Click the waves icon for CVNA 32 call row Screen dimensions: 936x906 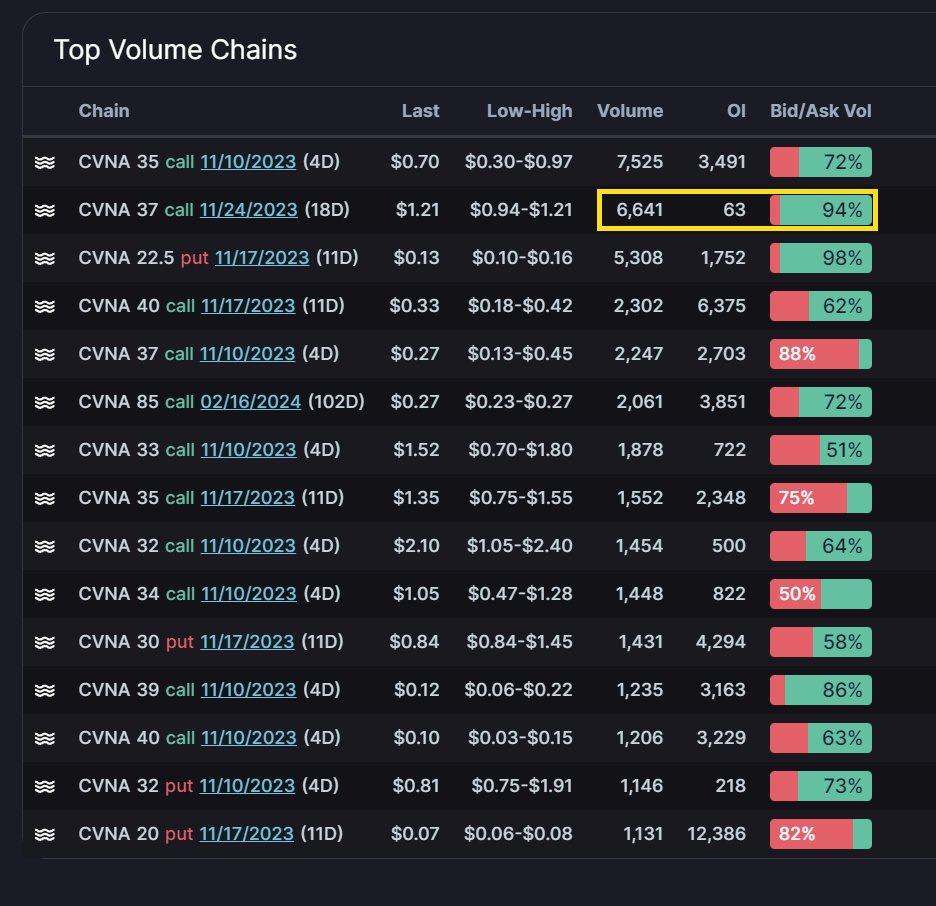point(45,546)
